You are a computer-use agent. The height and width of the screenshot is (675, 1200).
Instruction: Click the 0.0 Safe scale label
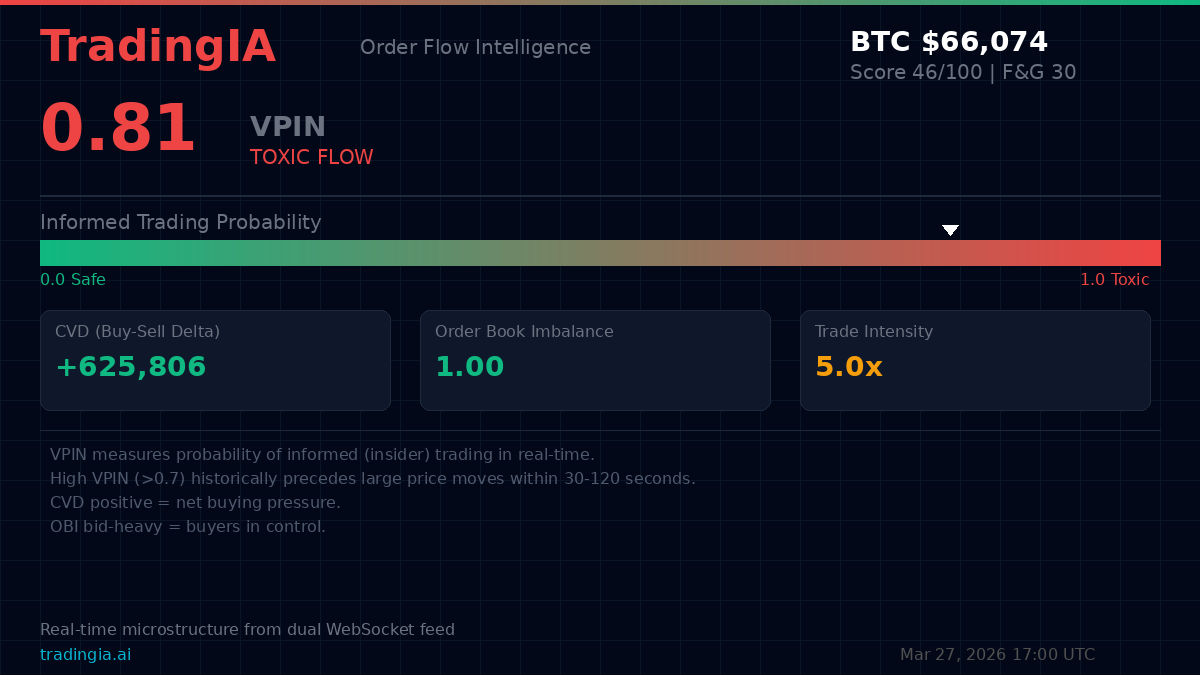[x=72, y=280]
